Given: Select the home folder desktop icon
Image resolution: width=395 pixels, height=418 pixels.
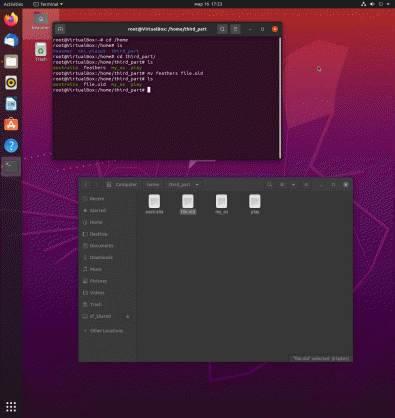Looking at the screenshot, I should click(x=41, y=21).
